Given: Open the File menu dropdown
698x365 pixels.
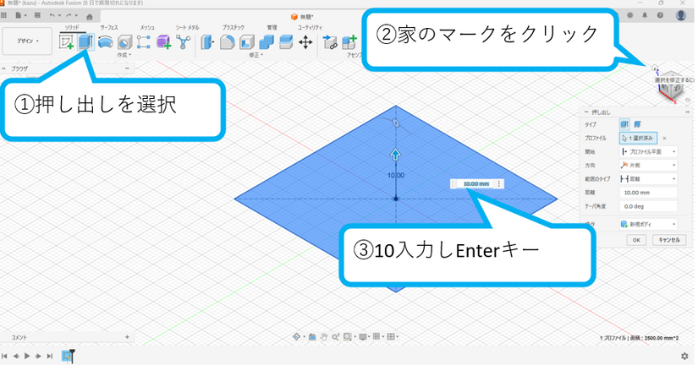Looking at the screenshot, I should tap(21, 16).
